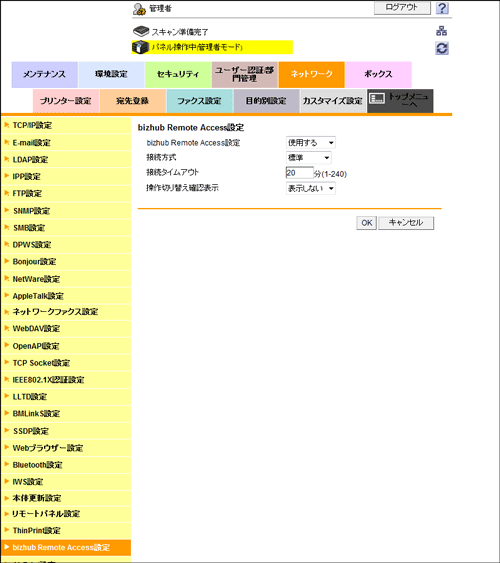Open E-mail settings in sidebar
Screen dimensions: 500x563
pos(66,143)
